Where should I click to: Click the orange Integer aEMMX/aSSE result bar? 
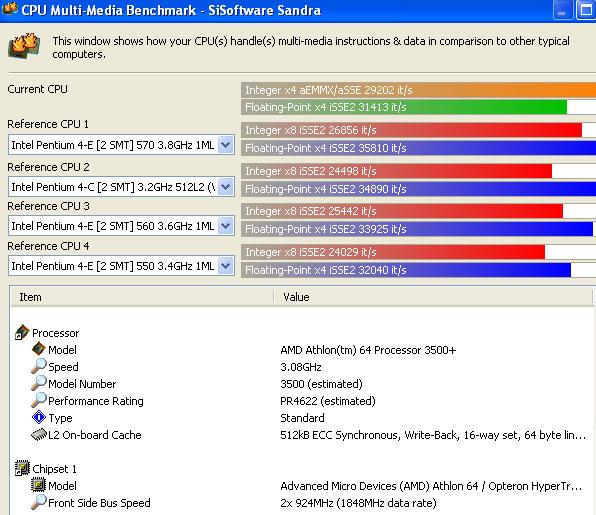(x=418, y=90)
